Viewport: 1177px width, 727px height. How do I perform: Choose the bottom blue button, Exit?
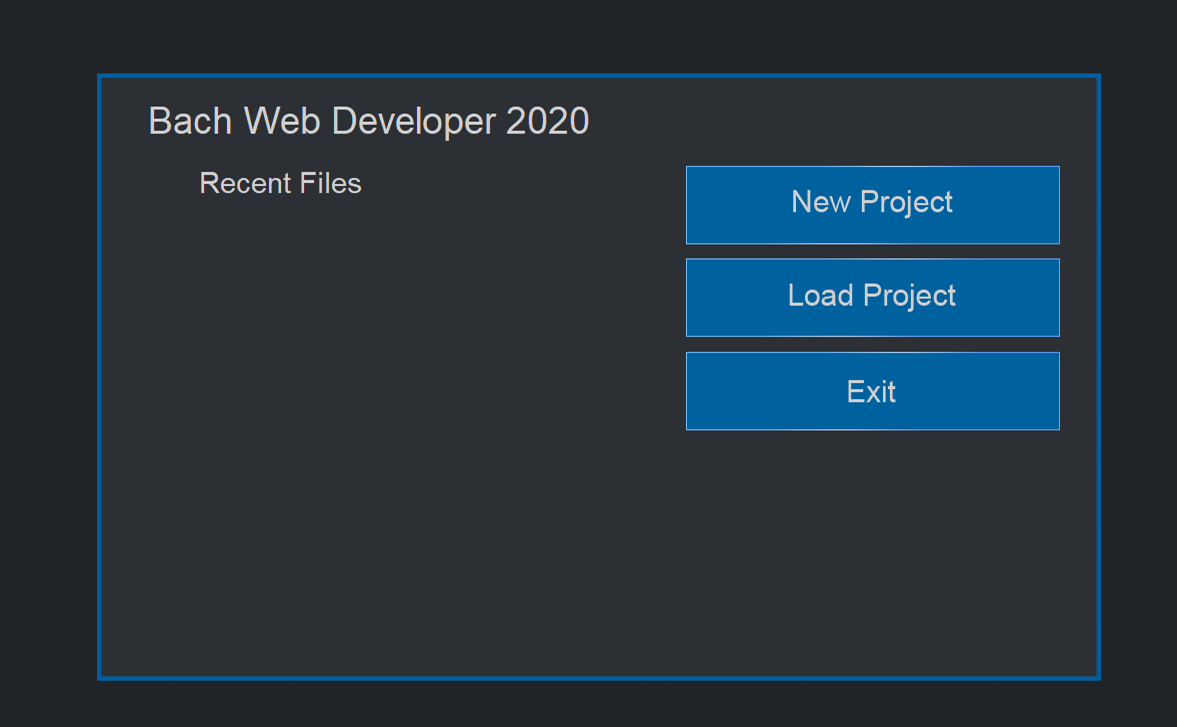click(x=872, y=391)
